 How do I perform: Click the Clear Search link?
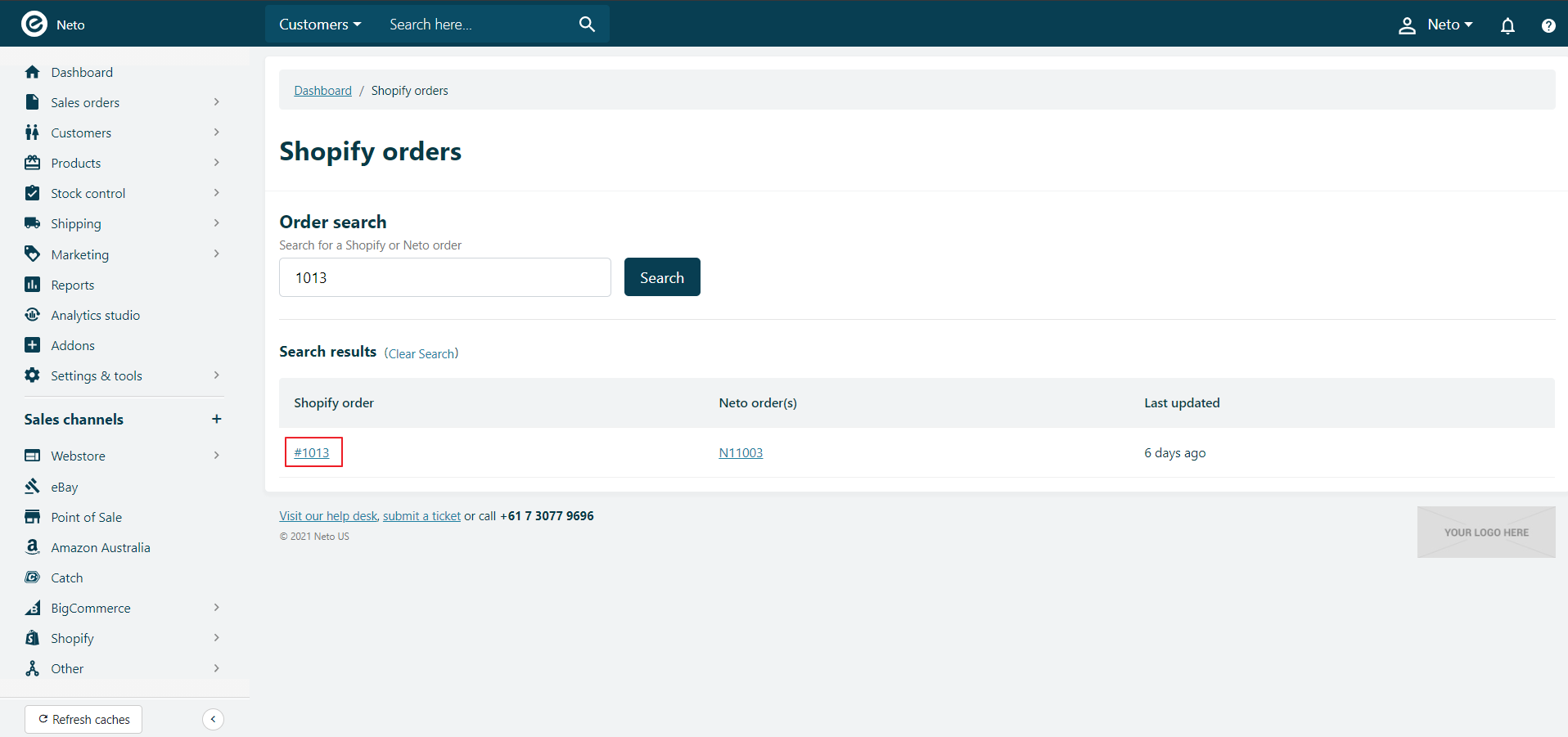421,353
